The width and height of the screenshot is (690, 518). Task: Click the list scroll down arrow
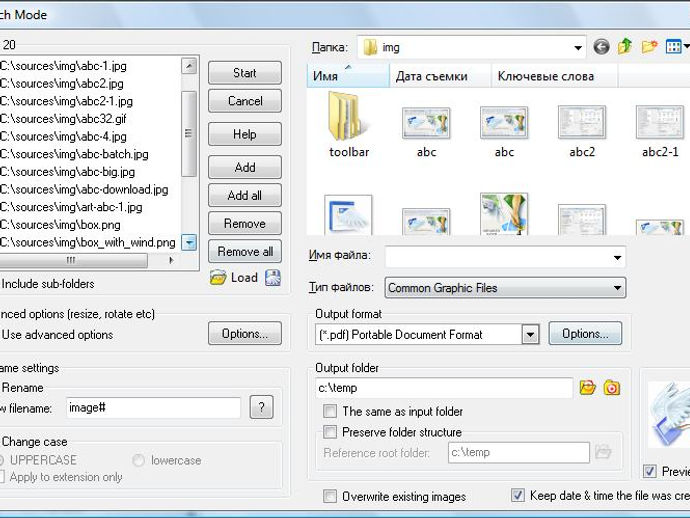click(189, 242)
